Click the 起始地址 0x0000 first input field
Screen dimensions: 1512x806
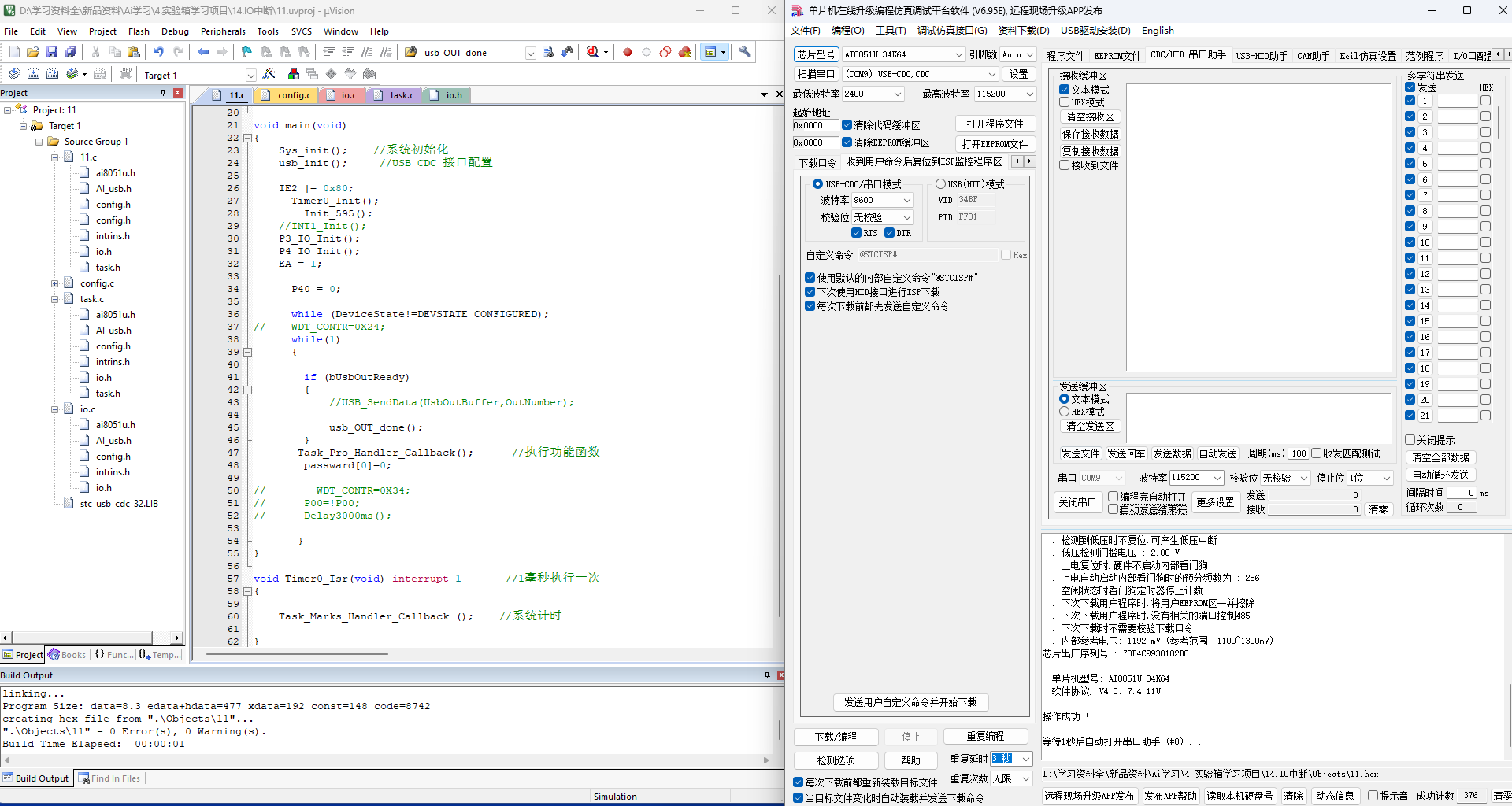tap(815, 125)
